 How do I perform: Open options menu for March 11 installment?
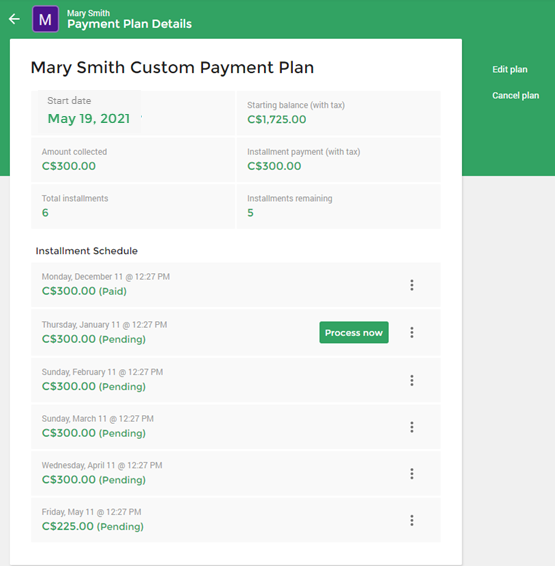tap(412, 427)
